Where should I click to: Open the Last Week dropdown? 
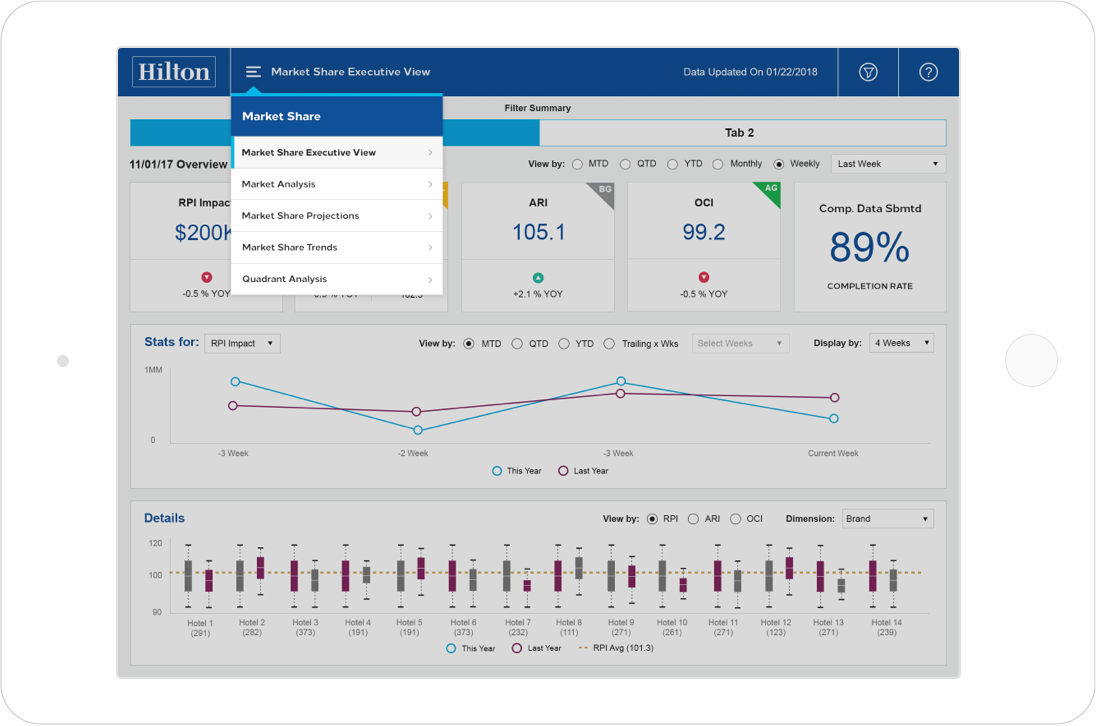click(888, 164)
